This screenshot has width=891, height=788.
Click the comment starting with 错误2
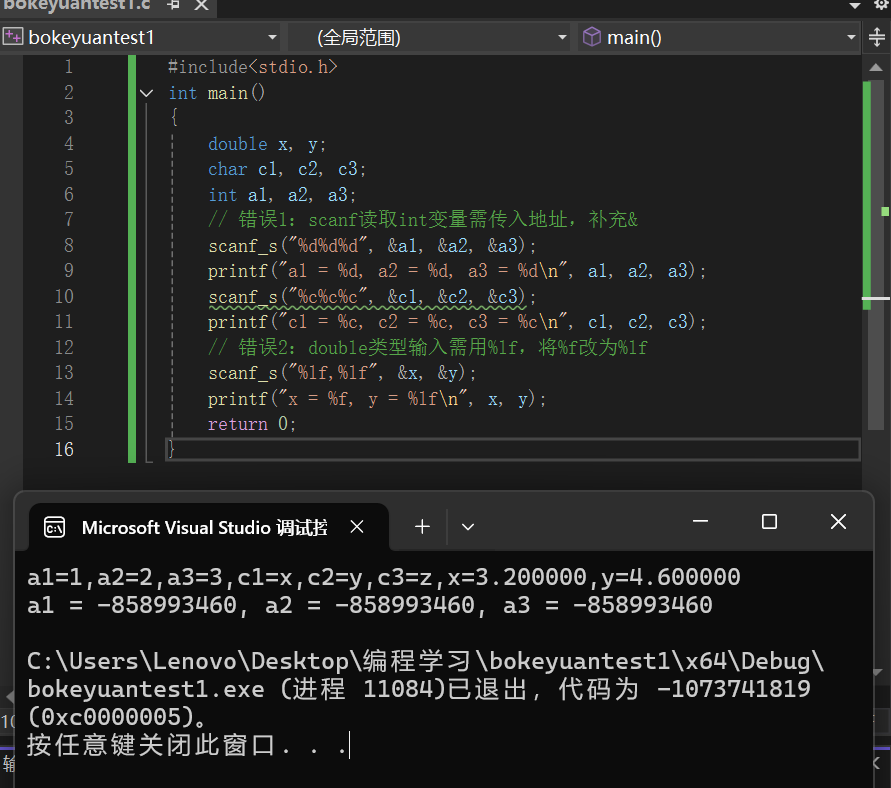click(428, 347)
